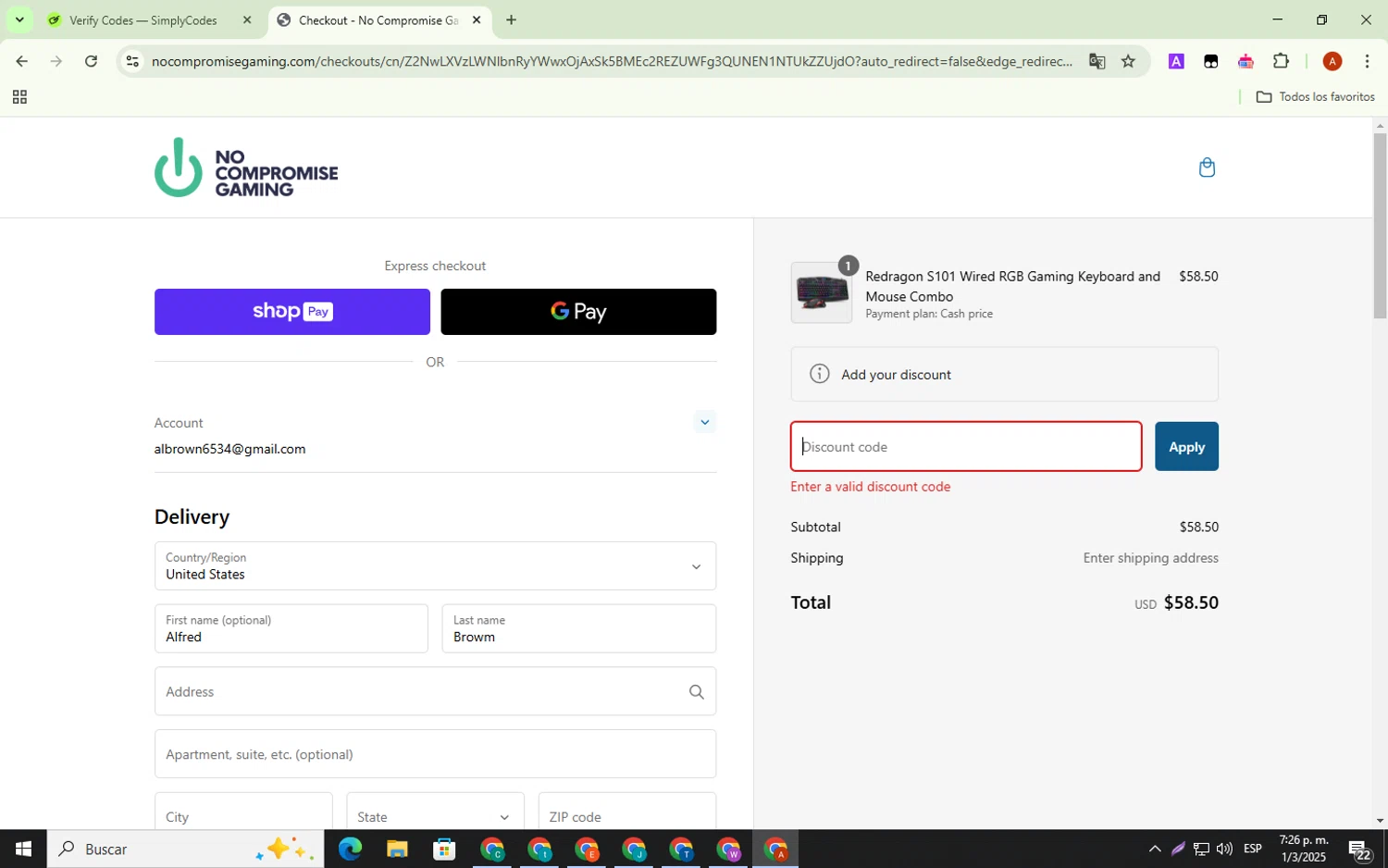Expand the Account section chevron
This screenshot has width=1388, height=868.
(704, 422)
